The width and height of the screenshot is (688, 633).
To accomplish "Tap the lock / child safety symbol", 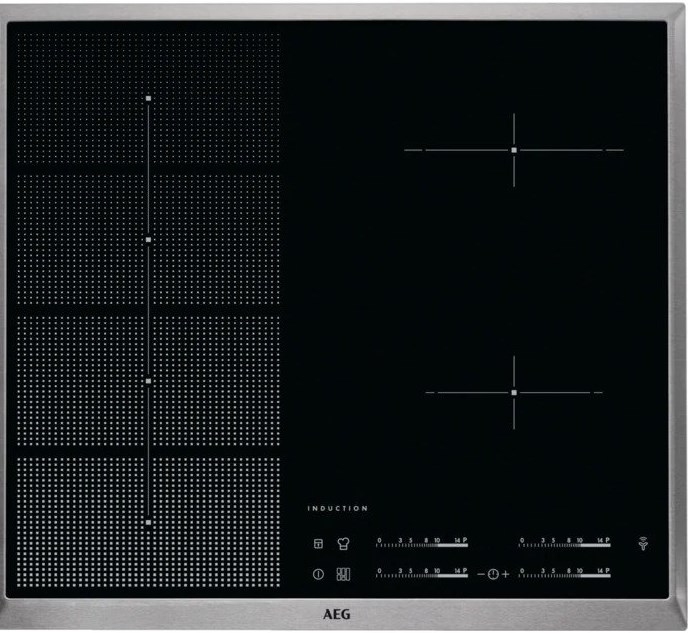I will pyautogui.click(x=318, y=544).
